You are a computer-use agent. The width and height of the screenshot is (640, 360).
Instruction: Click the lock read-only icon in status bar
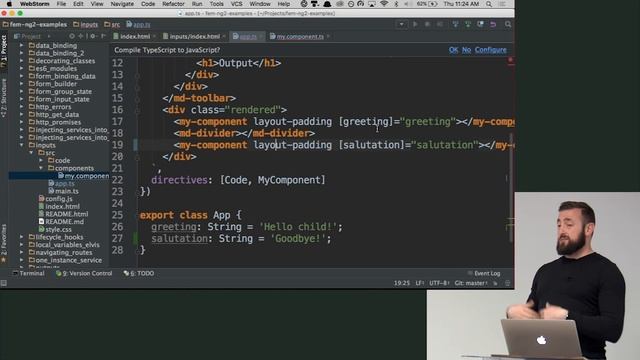pyautogui.click(x=495, y=283)
